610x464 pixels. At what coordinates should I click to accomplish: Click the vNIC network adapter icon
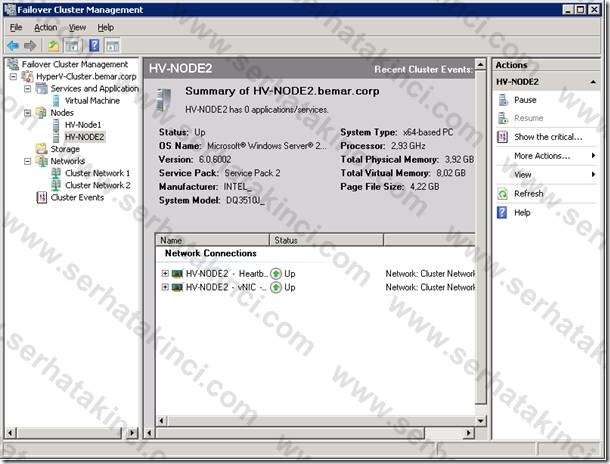pyautogui.click(x=177, y=287)
